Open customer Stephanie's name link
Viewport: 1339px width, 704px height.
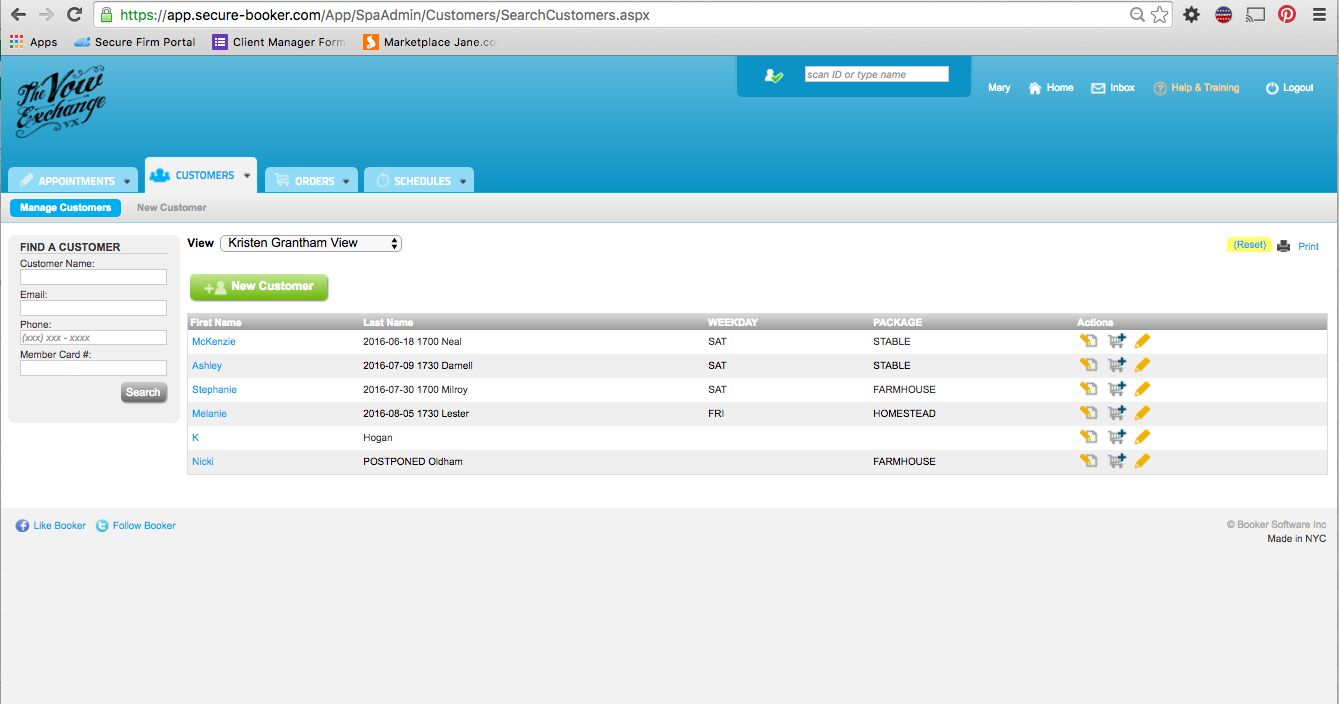point(214,390)
